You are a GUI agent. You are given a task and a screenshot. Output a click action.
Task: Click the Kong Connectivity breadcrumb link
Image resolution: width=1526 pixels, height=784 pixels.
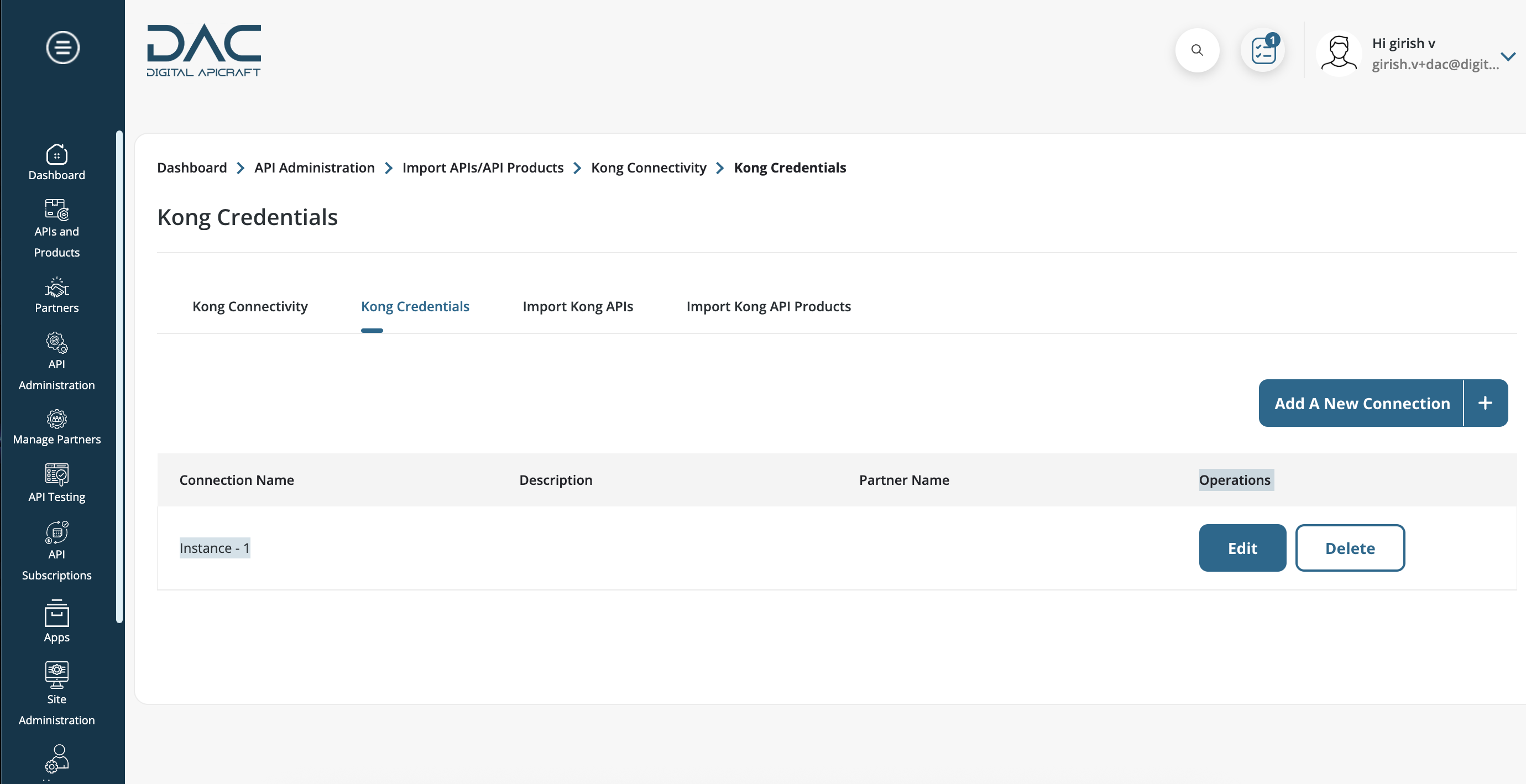(x=649, y=168)
